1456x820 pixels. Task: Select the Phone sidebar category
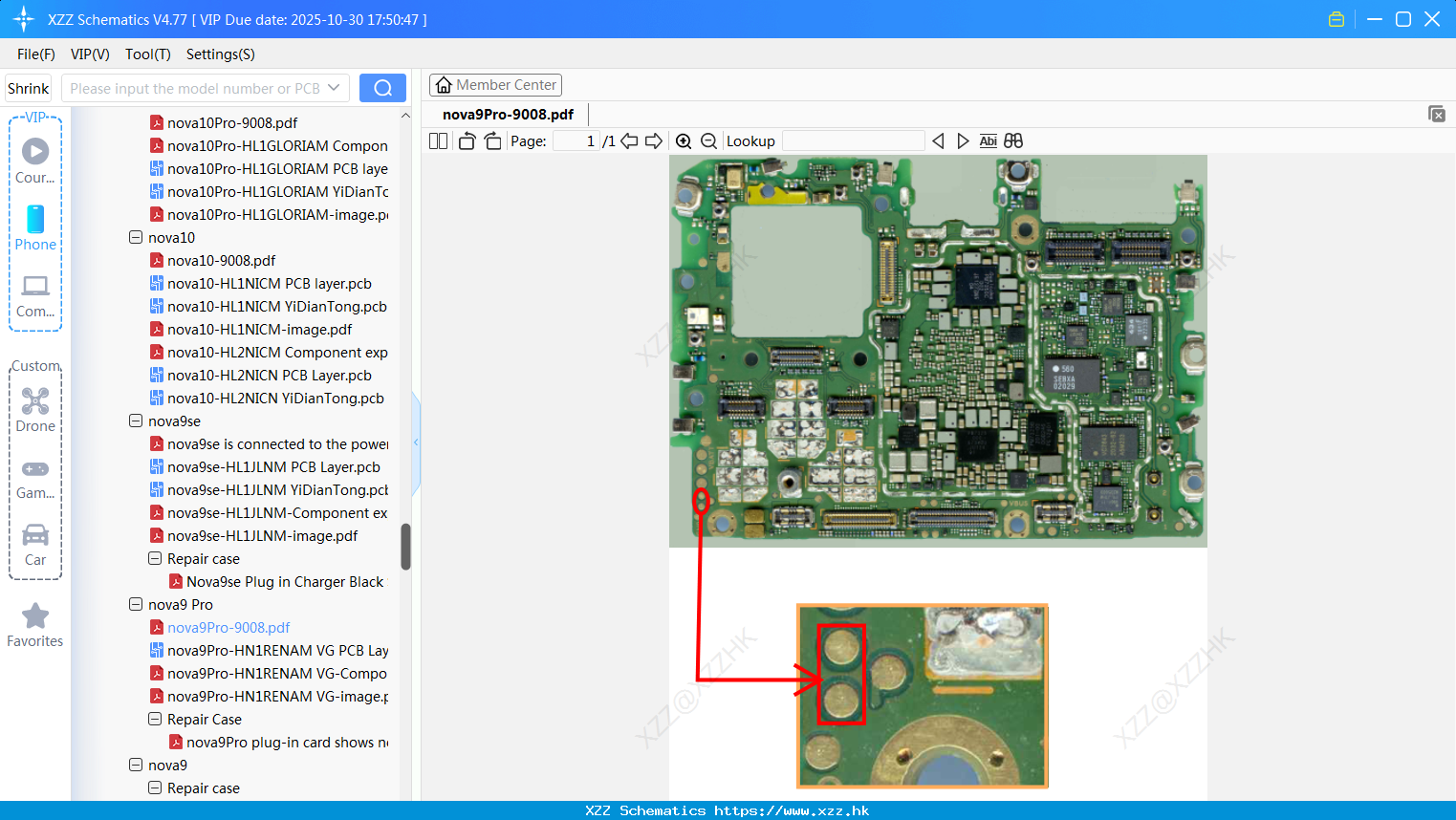(x=35, y=228)
